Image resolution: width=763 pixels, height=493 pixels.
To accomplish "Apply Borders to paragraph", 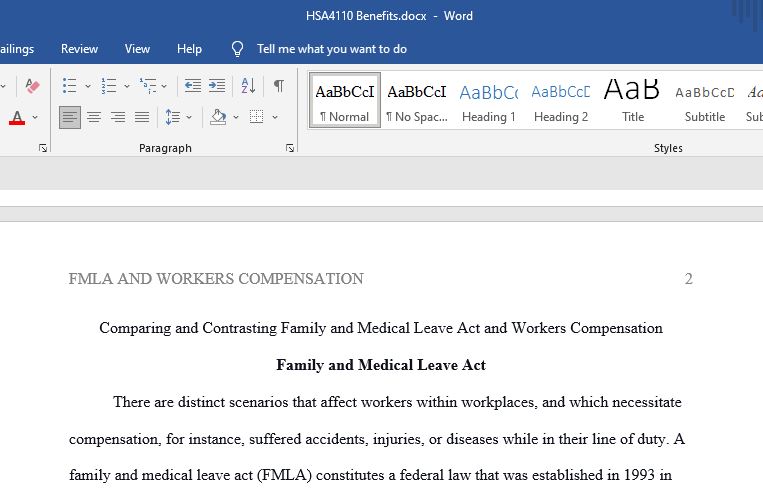I will pyautogui.click(x=256, y=117).
